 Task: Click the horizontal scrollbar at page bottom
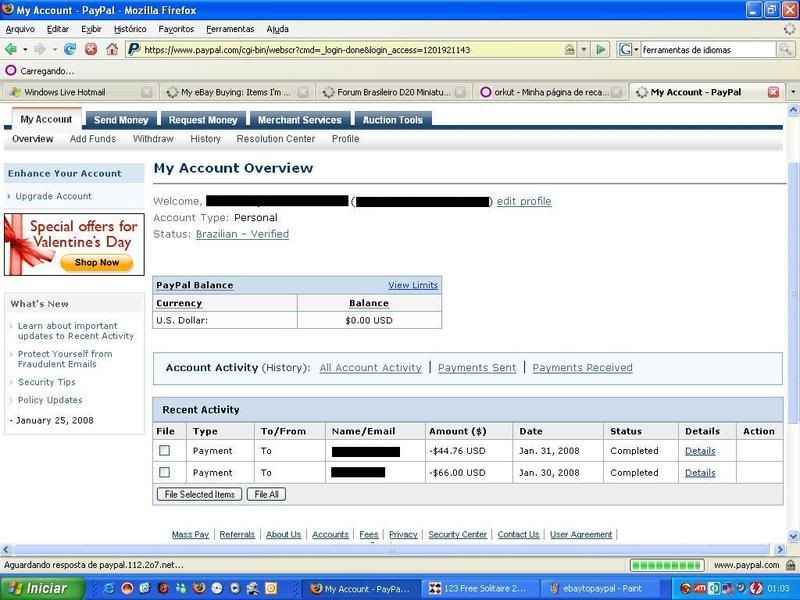392,549
